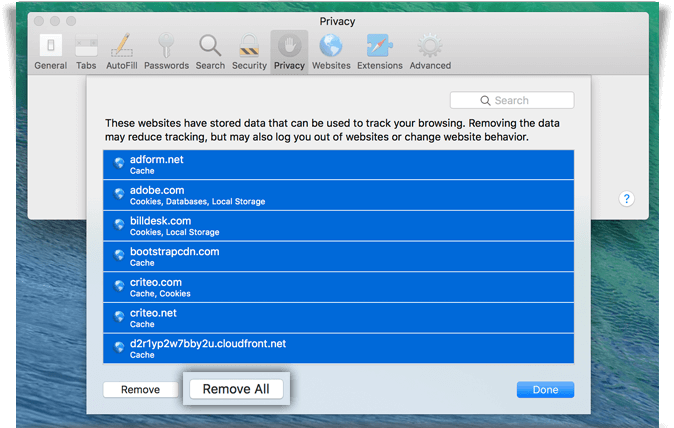Click into the website data Search field
The height and width of the screenshot is (428, 674).
pos(512,100)
